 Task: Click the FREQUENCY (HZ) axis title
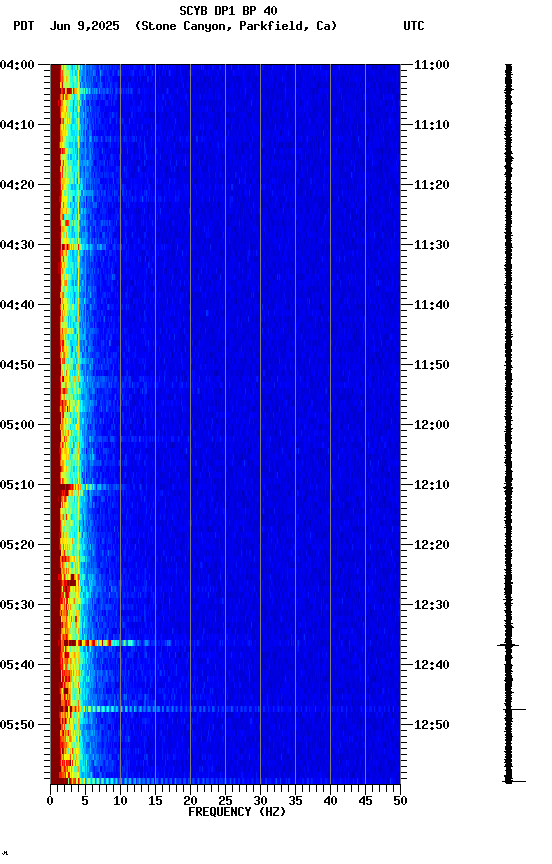coord(237,812)
